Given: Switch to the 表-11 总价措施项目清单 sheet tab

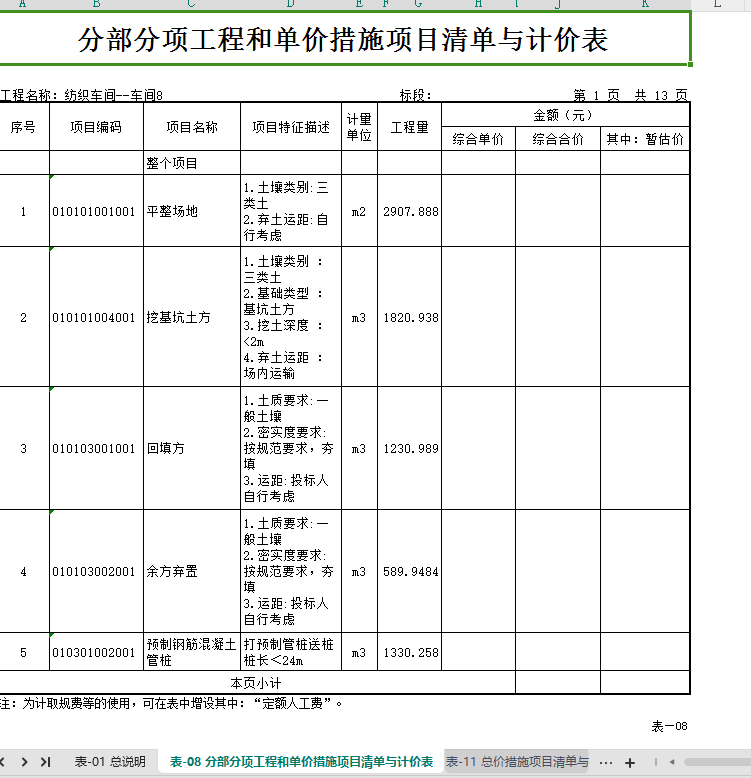Looking at the screenshot, I should click(x=517, y=762).
